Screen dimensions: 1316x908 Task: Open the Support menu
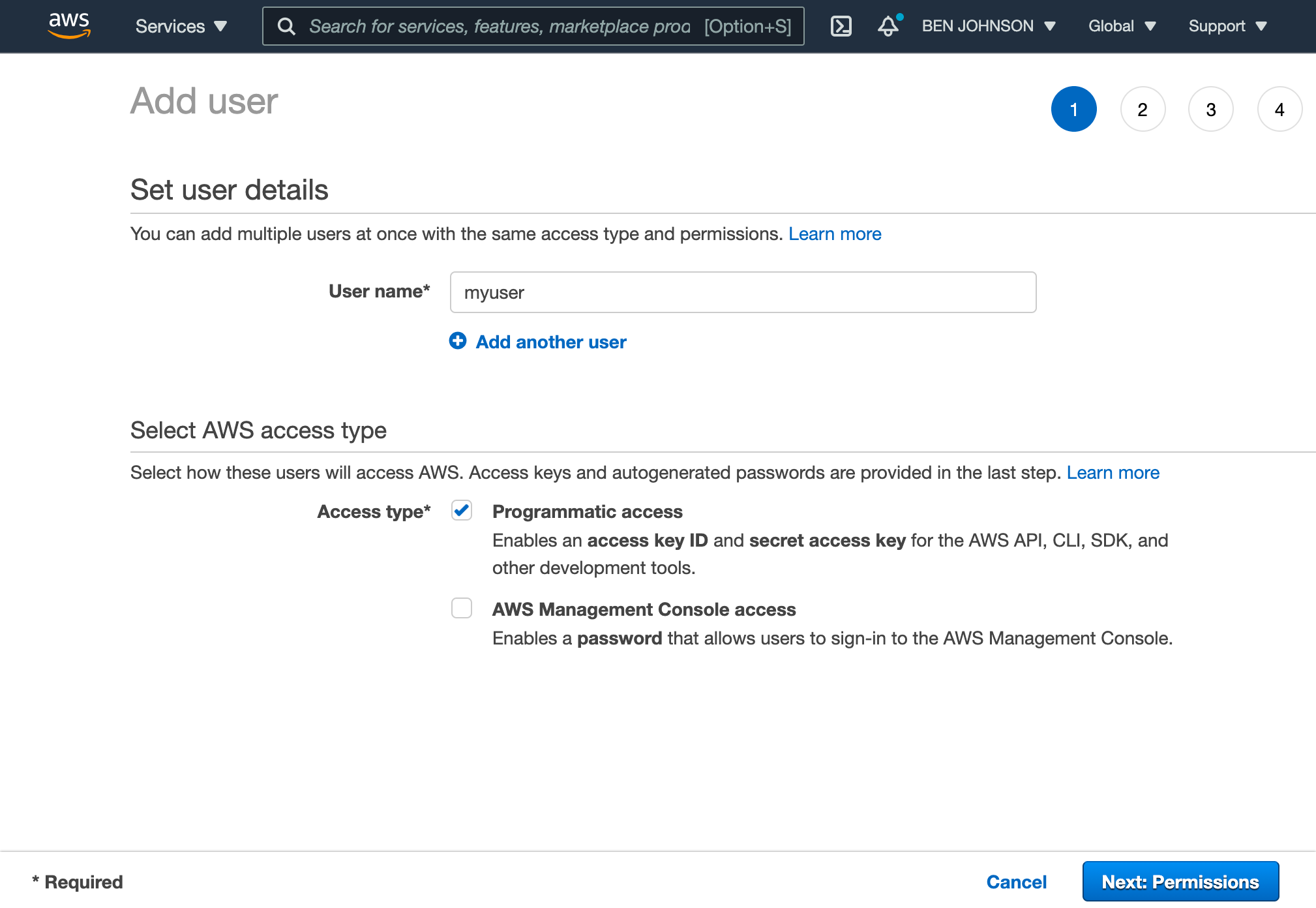click(1227, 26)
